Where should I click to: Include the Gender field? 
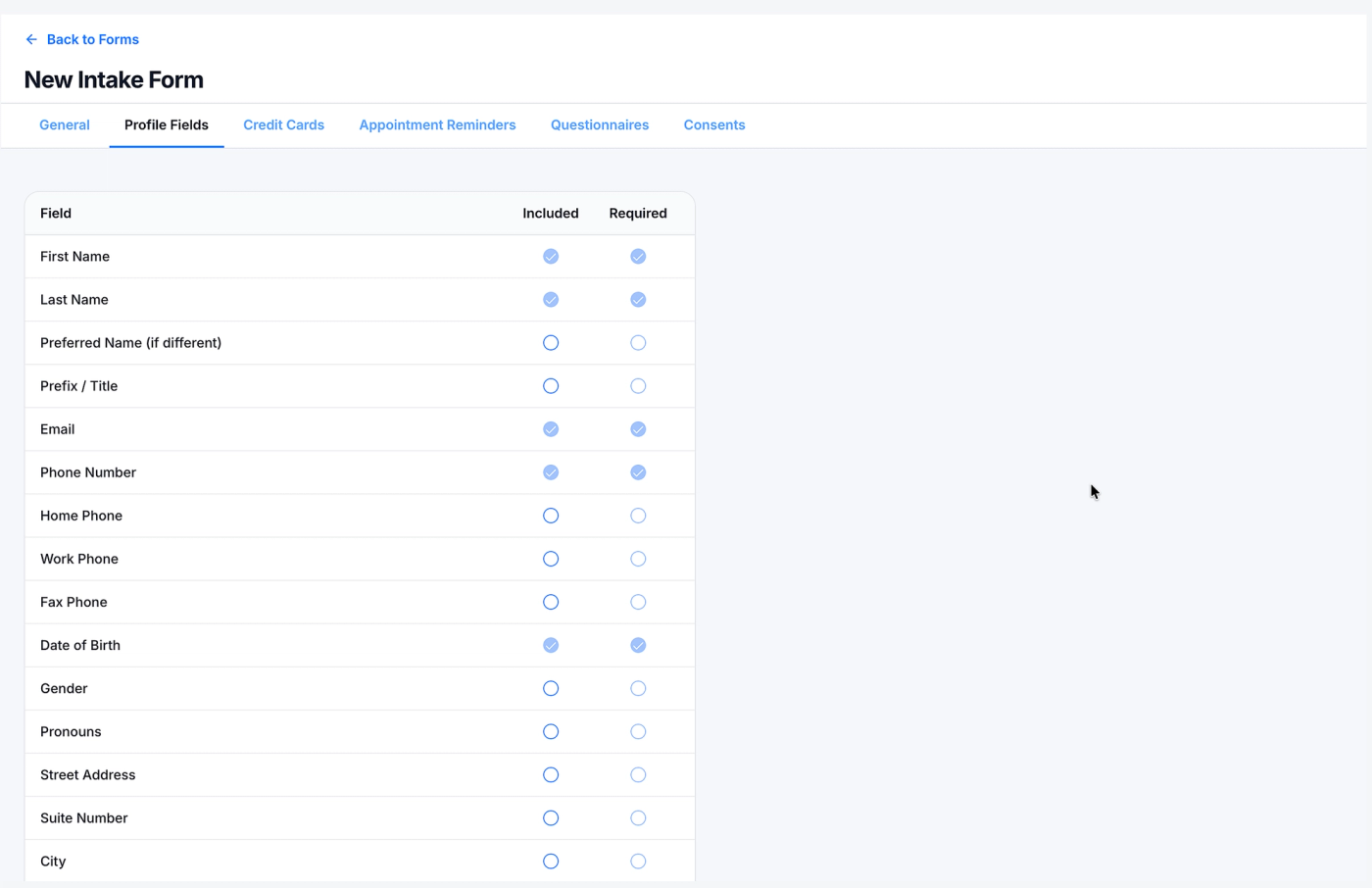click(x=551, y=688)
